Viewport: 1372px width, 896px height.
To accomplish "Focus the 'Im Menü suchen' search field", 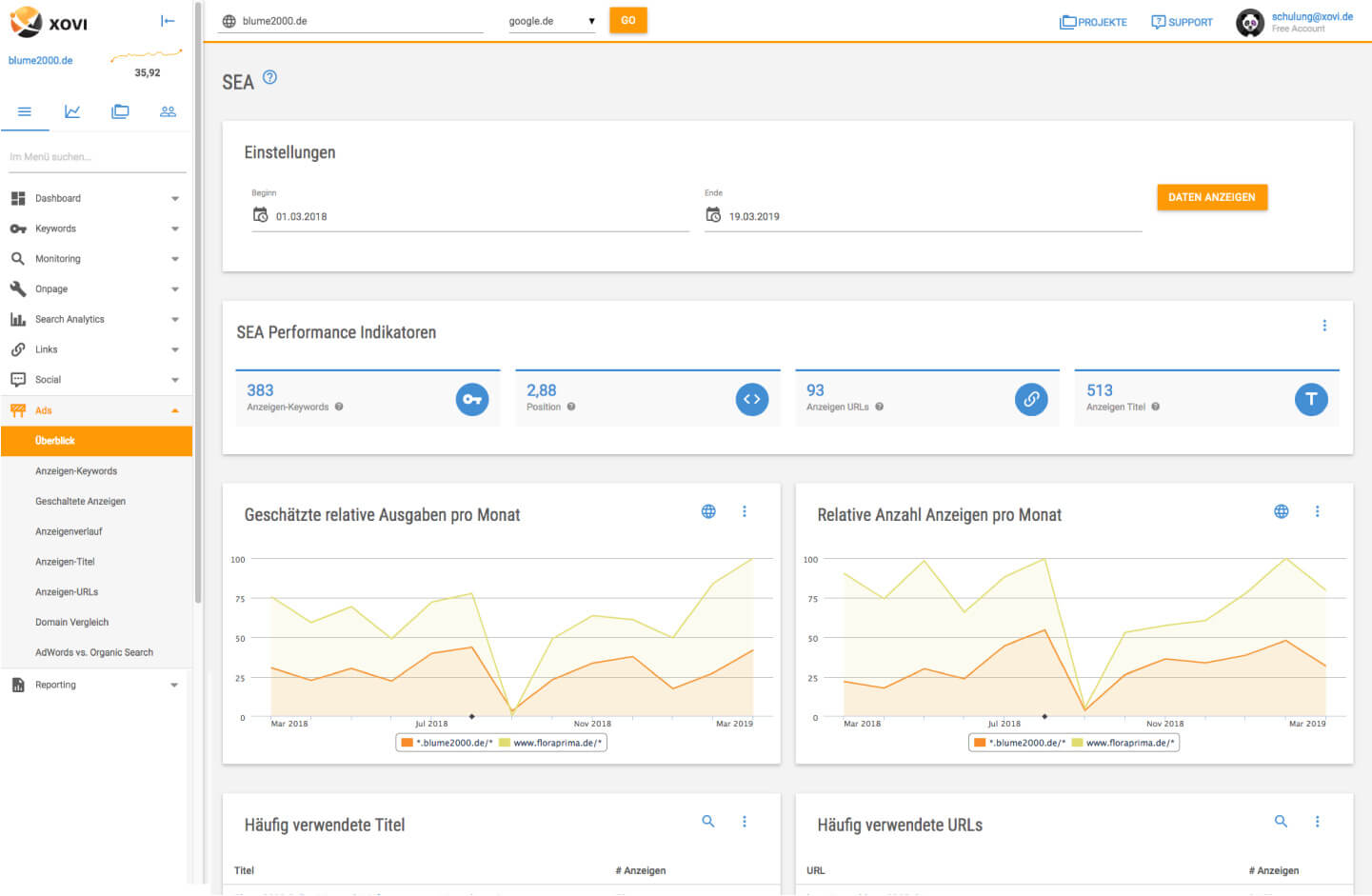I will click(x=97, y=157).
